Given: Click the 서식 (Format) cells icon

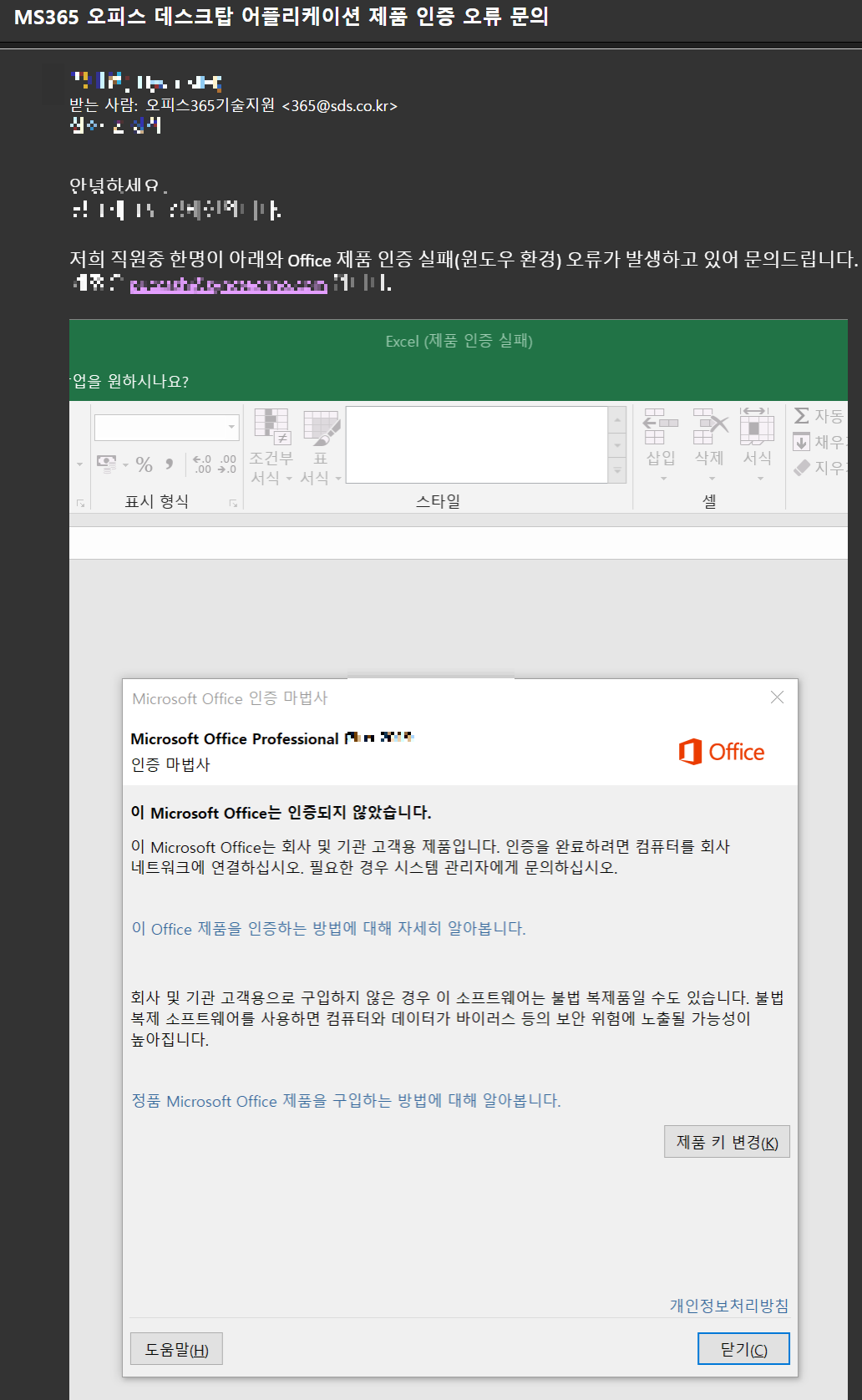Looking at the screenshot, I should (757, 426).
